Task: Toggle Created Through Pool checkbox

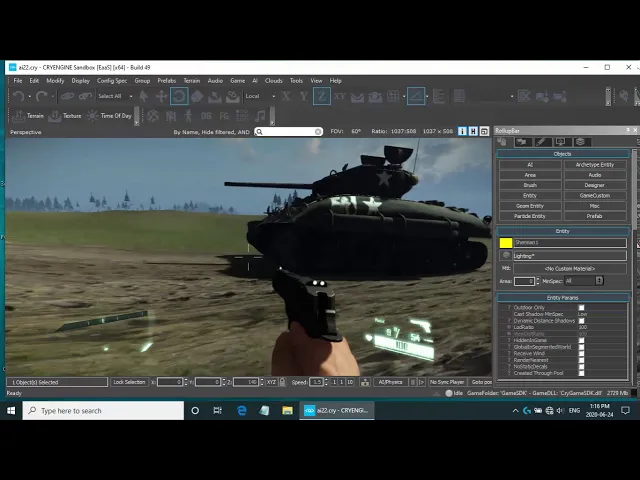Action: pyautogui.click(x=581, y=373)
